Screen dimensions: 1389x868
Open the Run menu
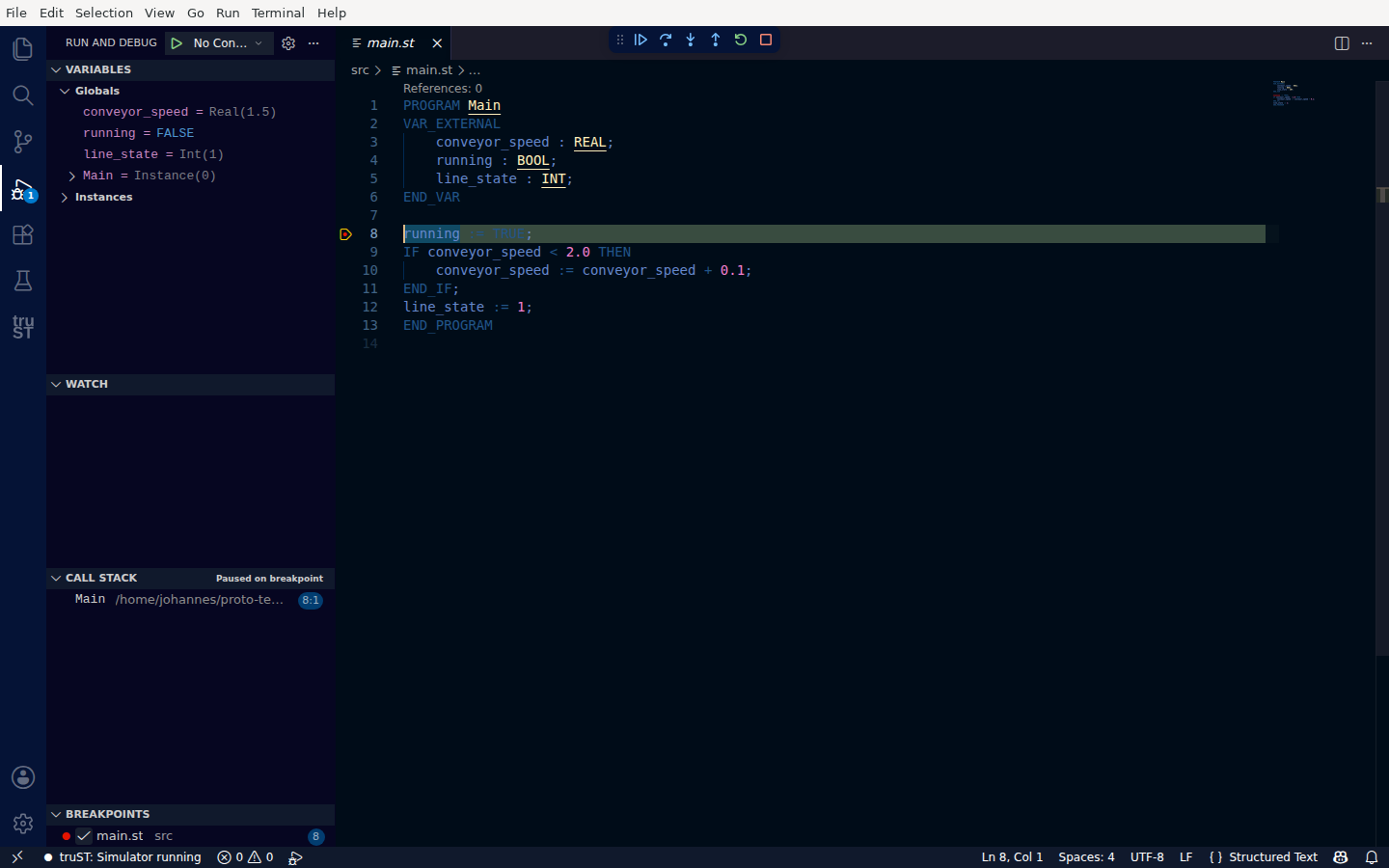coord(228,13)
